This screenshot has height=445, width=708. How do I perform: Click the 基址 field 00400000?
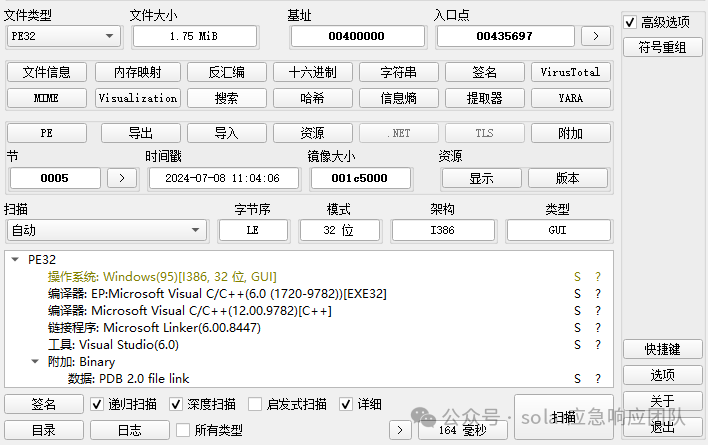pyautogui.click(x=357, y=36)
